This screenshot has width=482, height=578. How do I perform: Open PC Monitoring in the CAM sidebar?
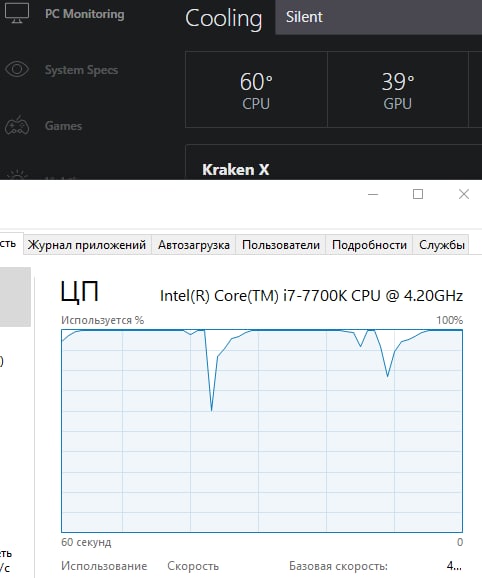pyautogui.click(x=84, y=14)
